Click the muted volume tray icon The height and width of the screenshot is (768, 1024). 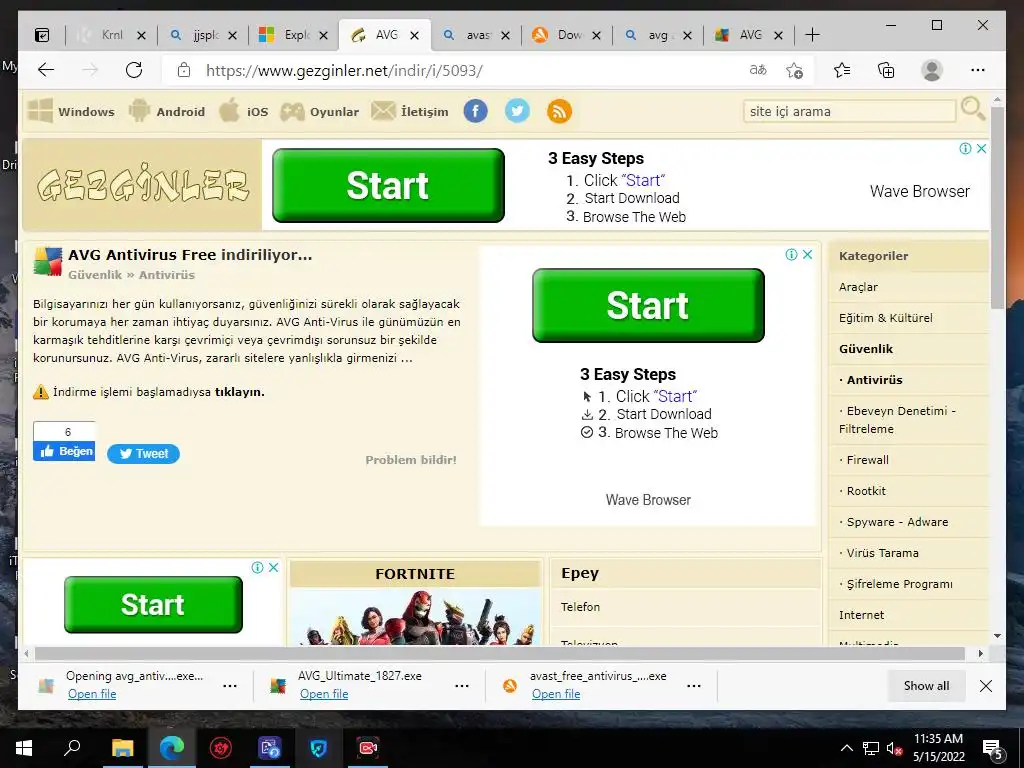pos(895,749)
